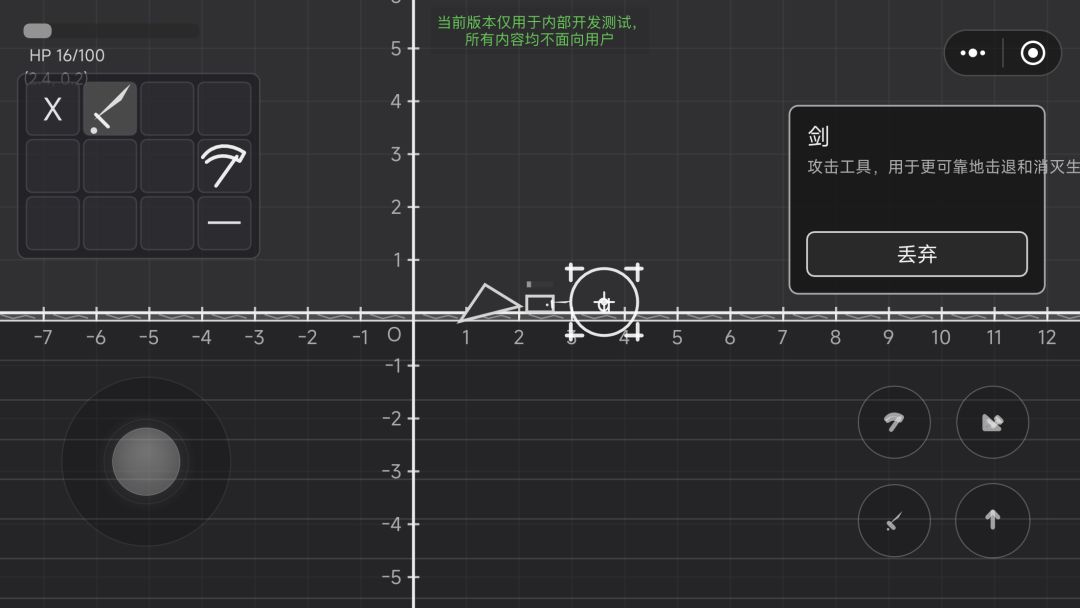
Task: Click the sword description text 攻击工具
Action: pos(839,167)
